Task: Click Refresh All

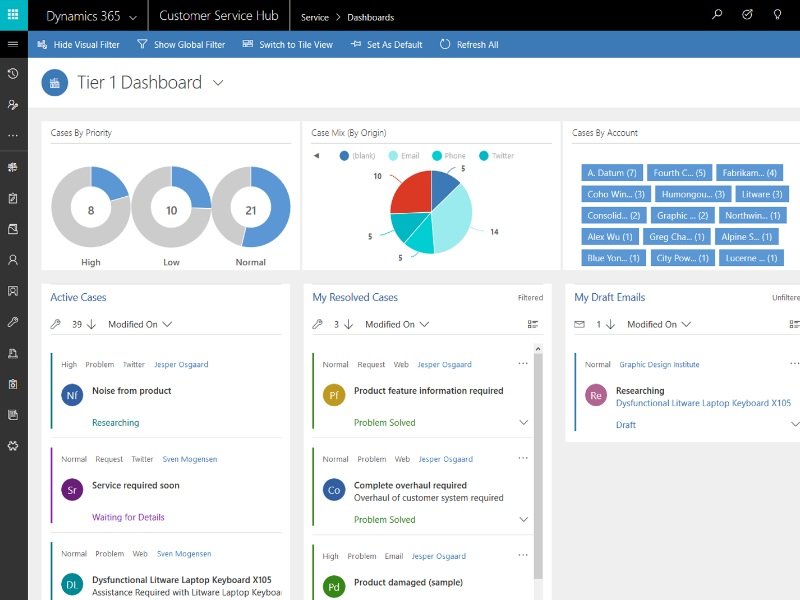Action: pyautogui.click(x=469, y=44)
